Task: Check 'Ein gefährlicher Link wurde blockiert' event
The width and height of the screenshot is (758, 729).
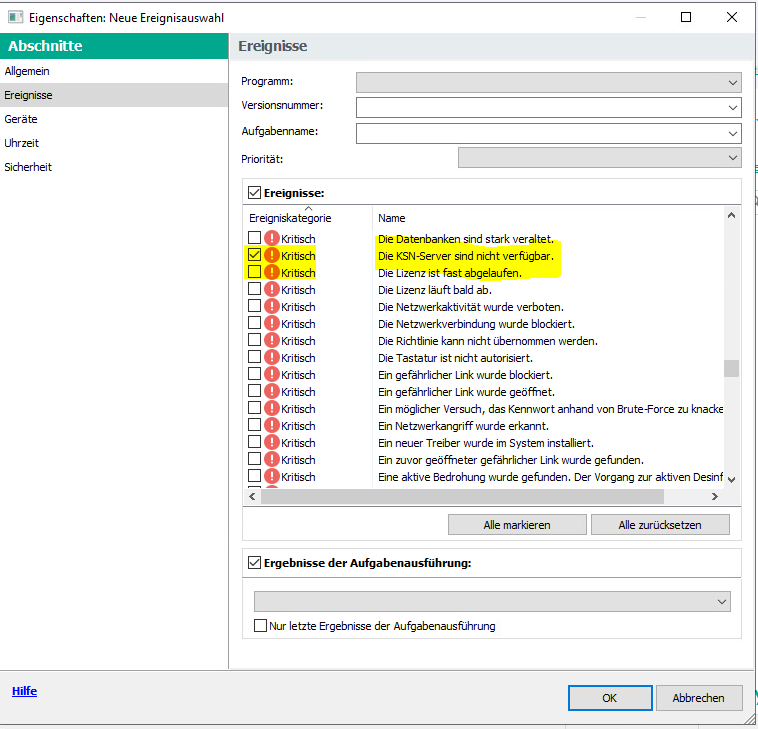Action: click(254, 373)
